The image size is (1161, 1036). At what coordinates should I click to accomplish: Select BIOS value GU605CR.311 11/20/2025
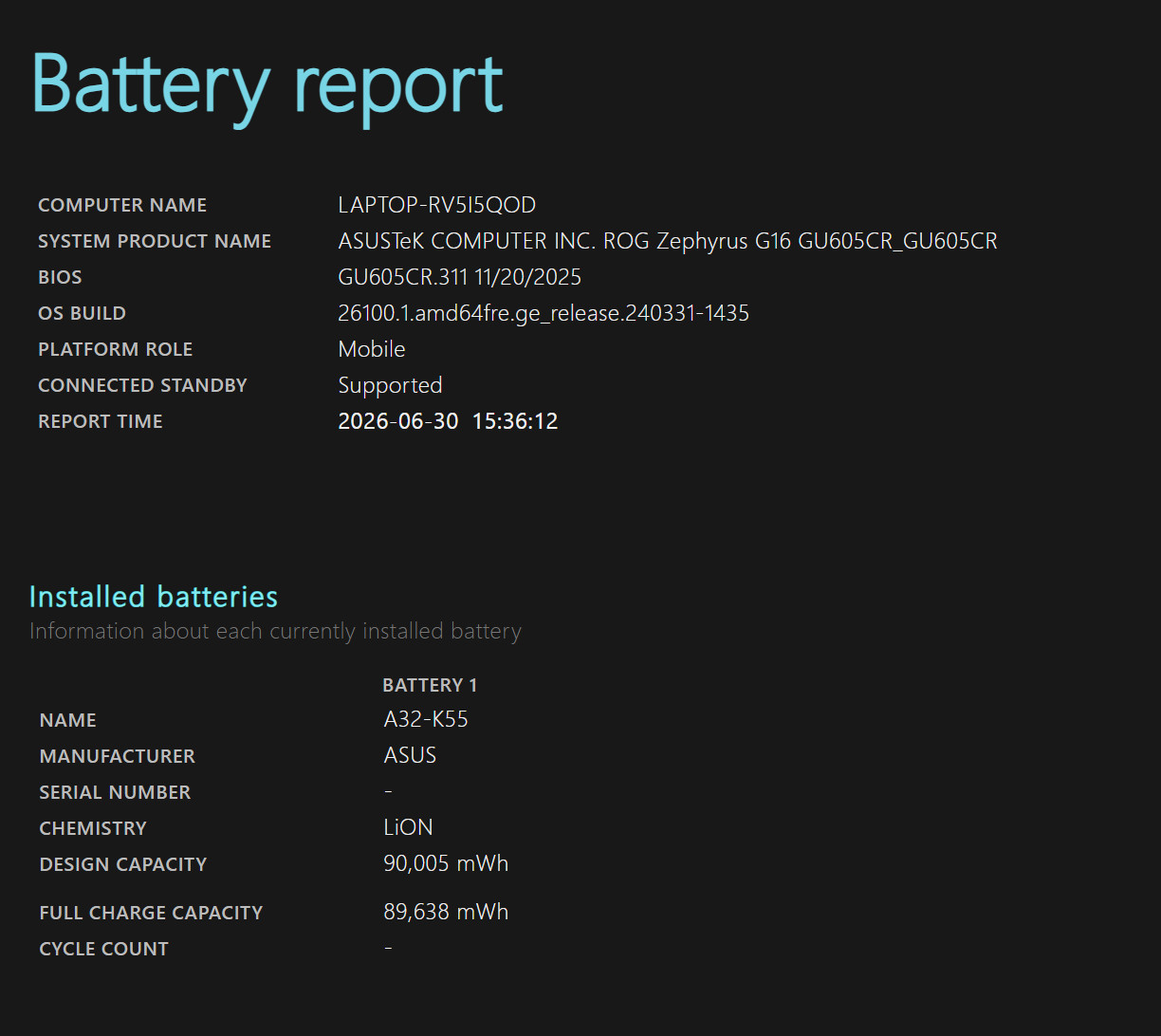tap(460, 277)
